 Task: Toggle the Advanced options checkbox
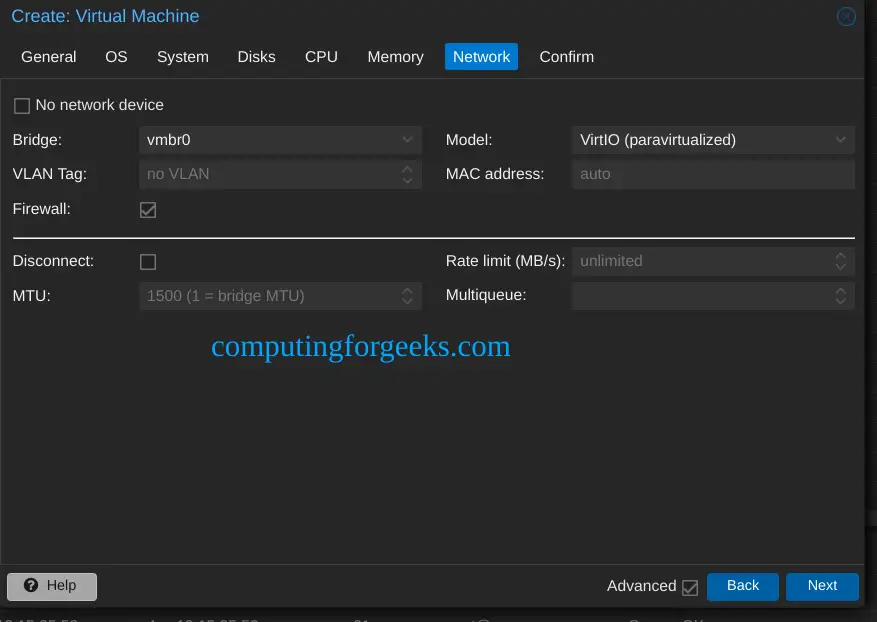tap(690, 587)
